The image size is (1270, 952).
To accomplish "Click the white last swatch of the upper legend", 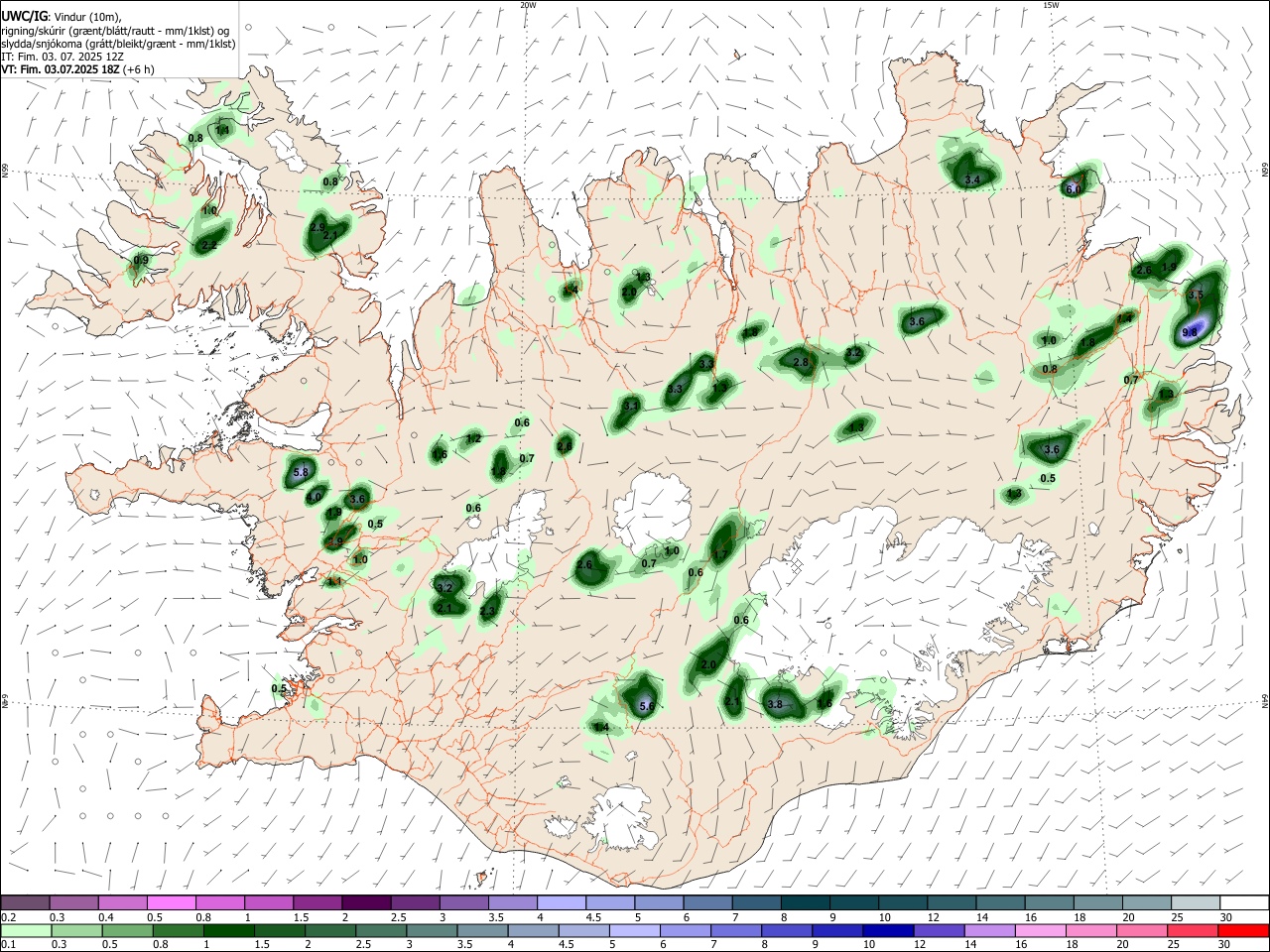I will [1245, 902].
